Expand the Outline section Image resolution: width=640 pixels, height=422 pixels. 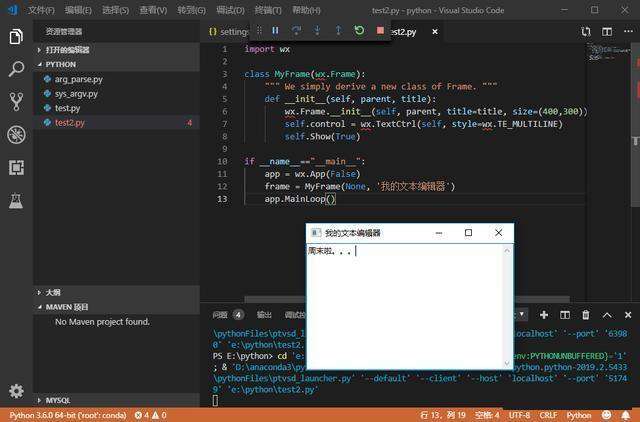click(x=117, y=292)
